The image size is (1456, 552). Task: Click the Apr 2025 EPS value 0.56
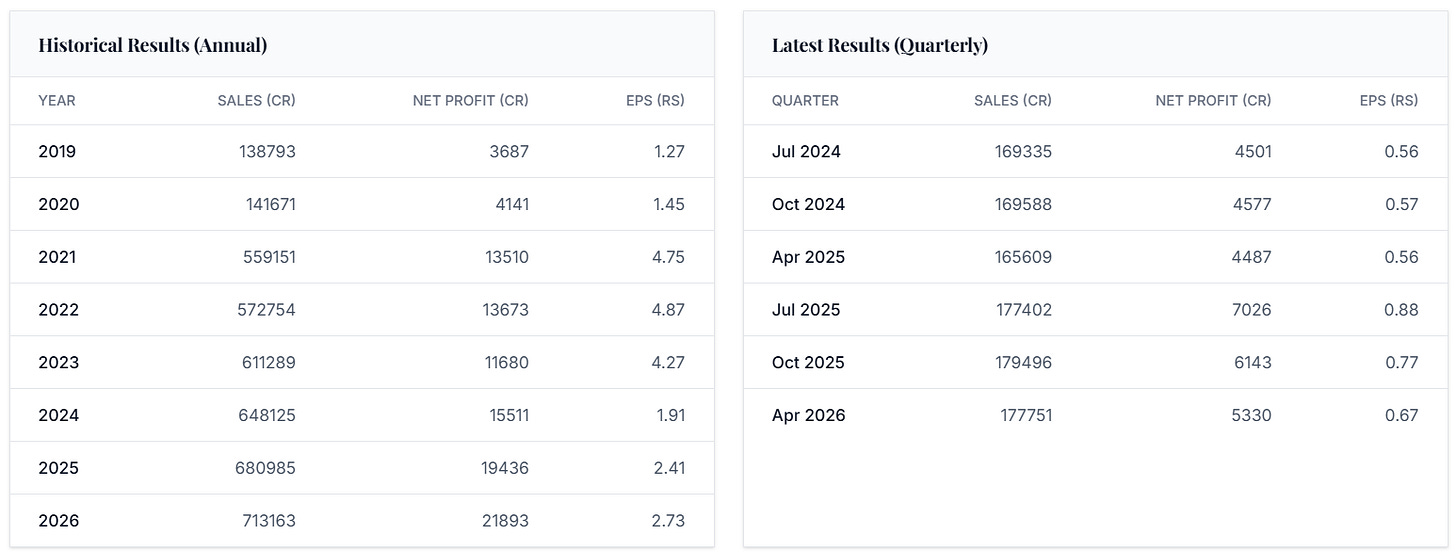[1401, 257]
